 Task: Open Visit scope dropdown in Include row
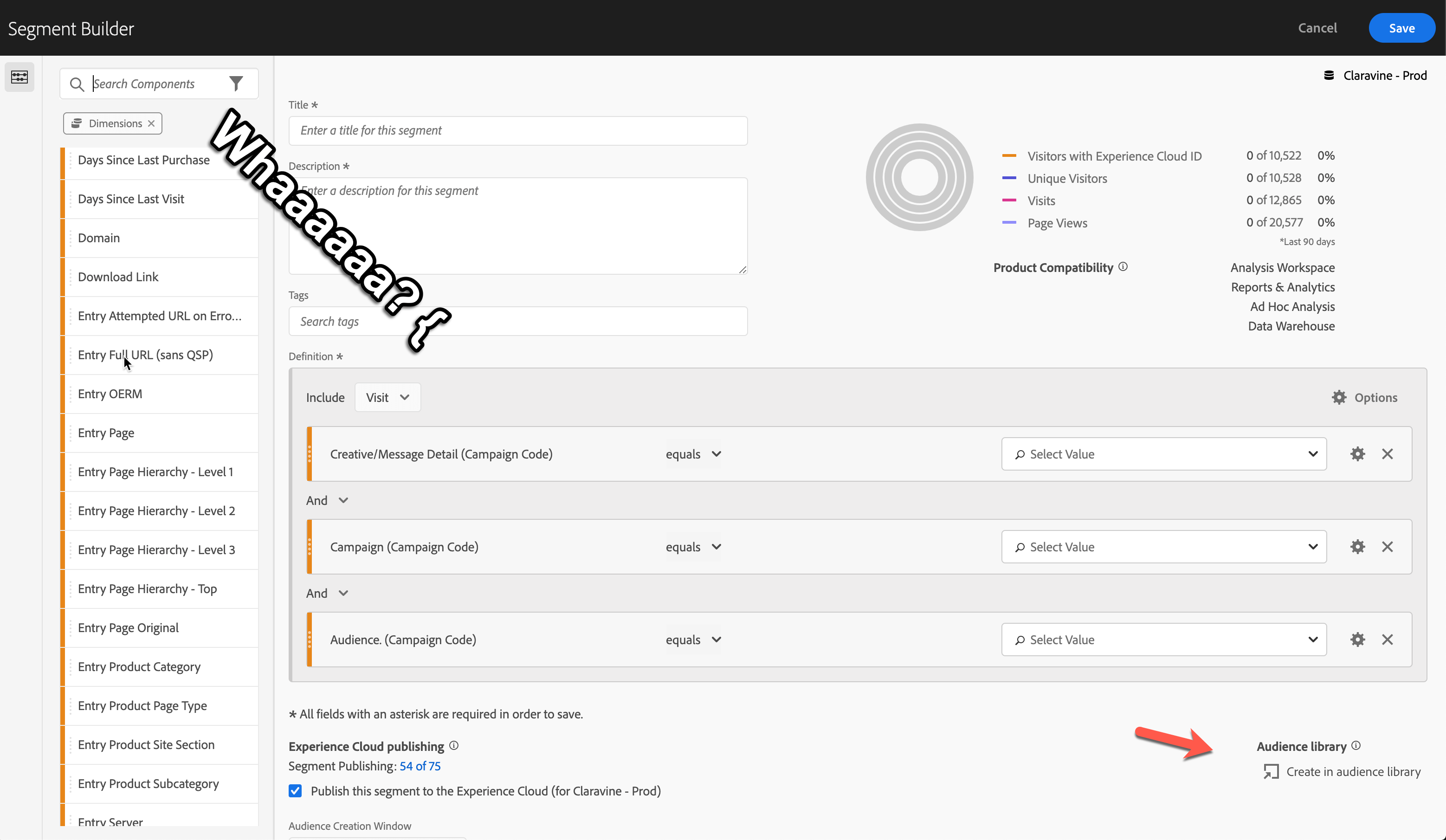[x=387, y=397]
